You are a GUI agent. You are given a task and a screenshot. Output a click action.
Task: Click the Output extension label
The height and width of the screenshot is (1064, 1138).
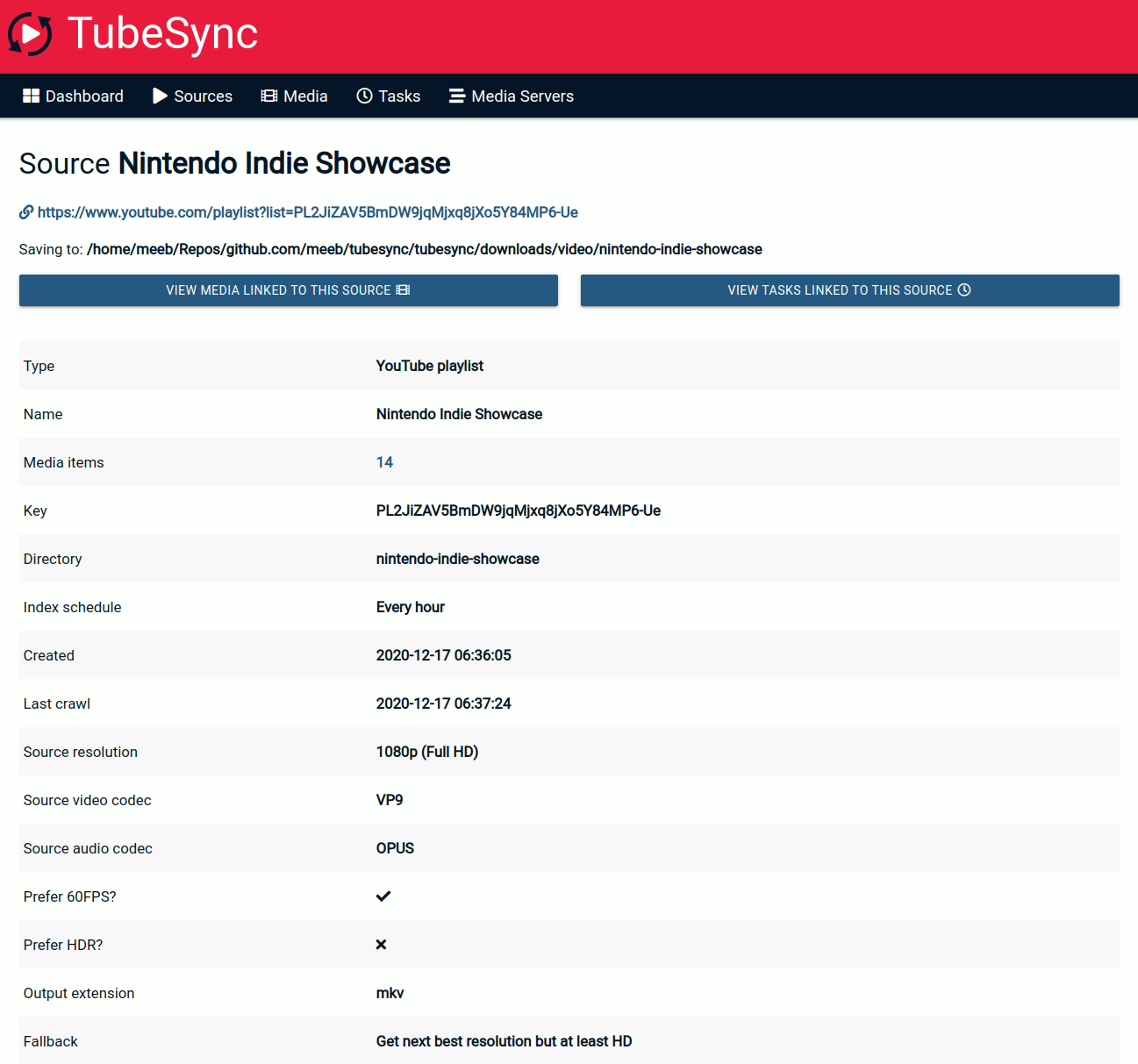(x=79, y=993)
